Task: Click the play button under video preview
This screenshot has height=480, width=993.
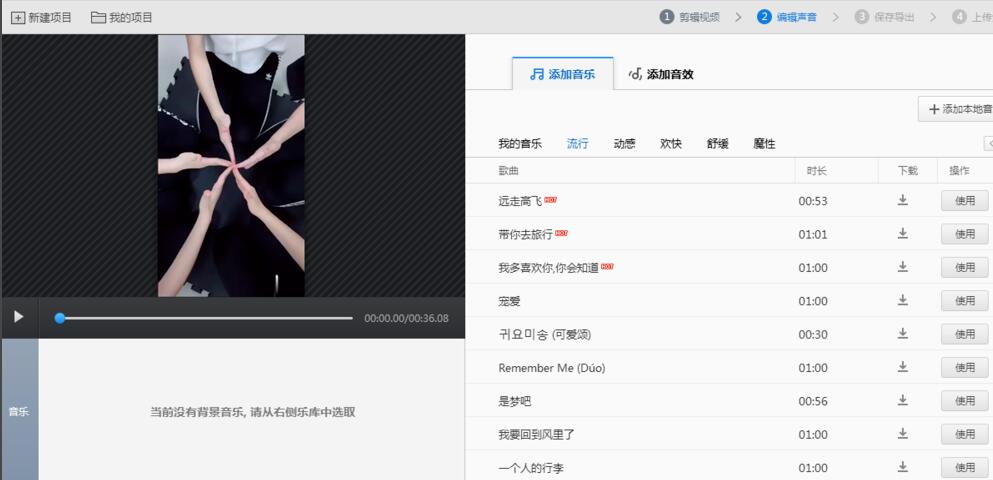Action: [x=18, y=317]
